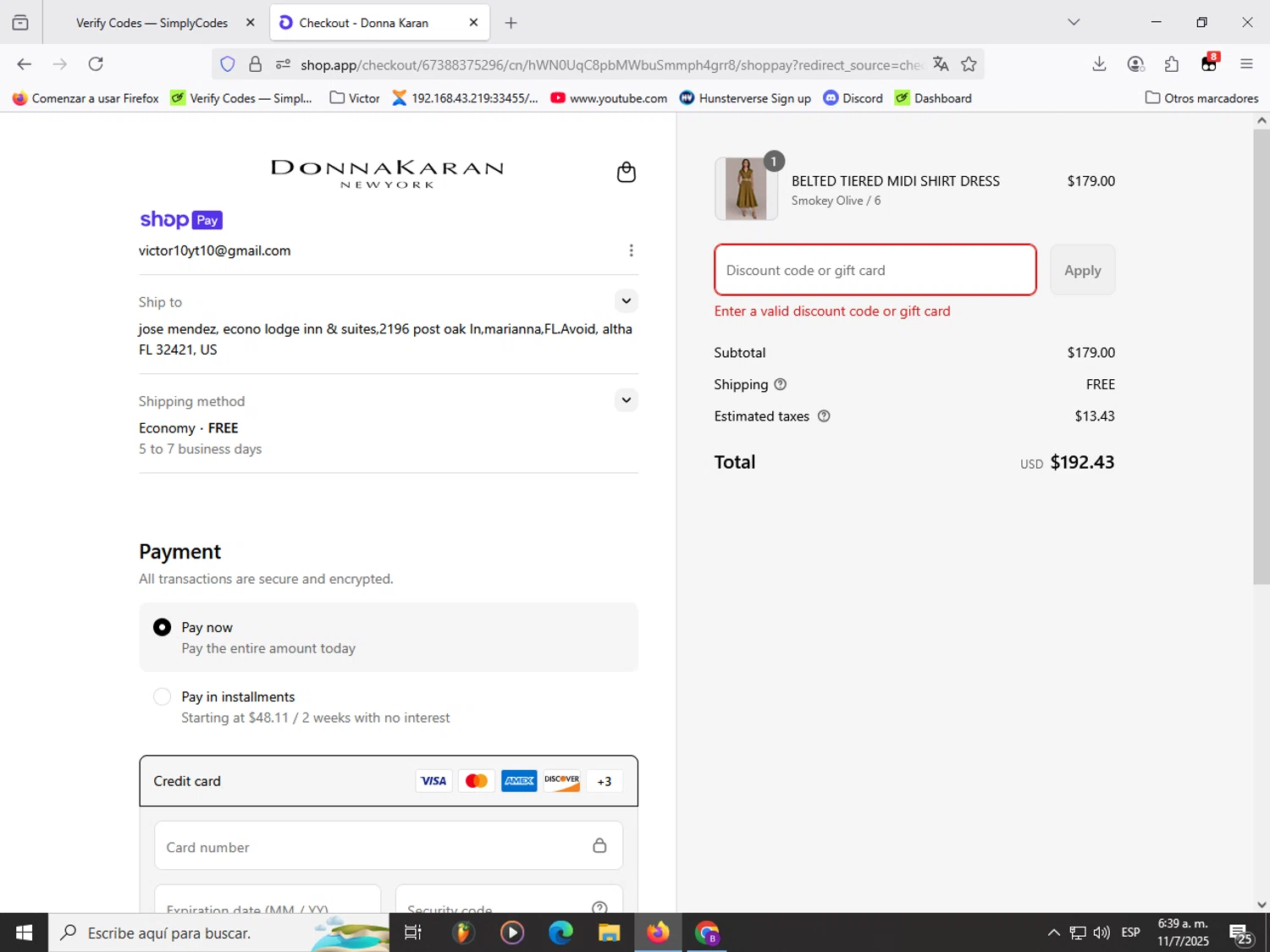Open the extensions puzzle-piece icon
This screenshot has height=952, width=1270.
point(1172,64)
